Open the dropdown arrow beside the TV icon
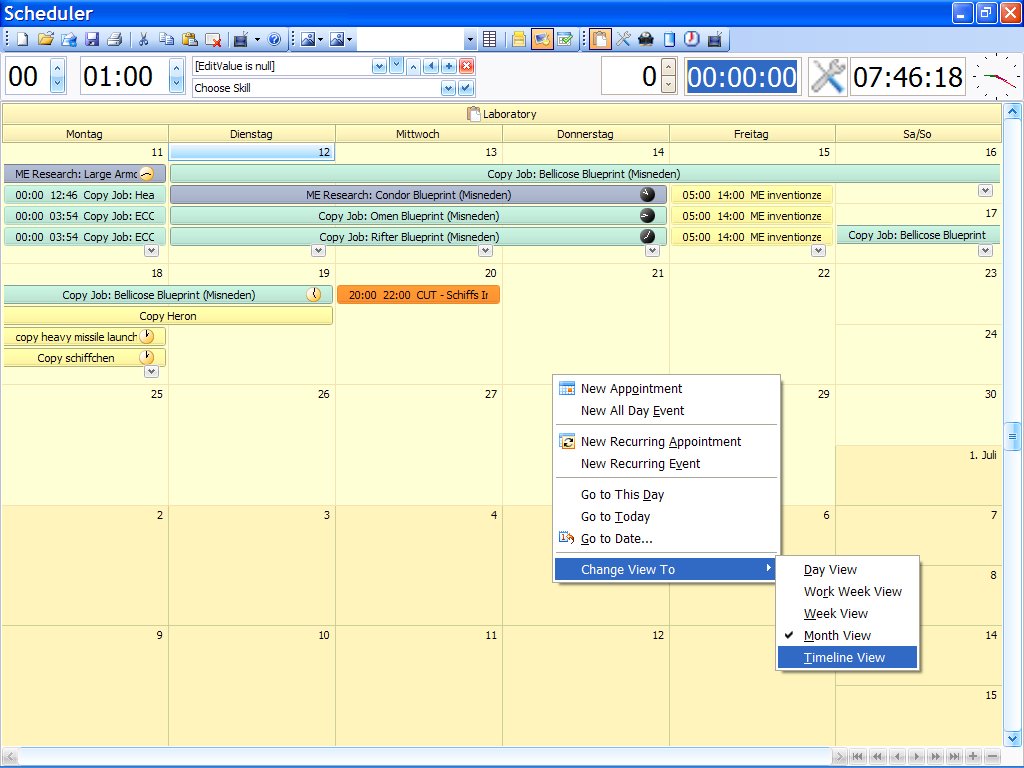1024x768 pixels. coord(257,40)
